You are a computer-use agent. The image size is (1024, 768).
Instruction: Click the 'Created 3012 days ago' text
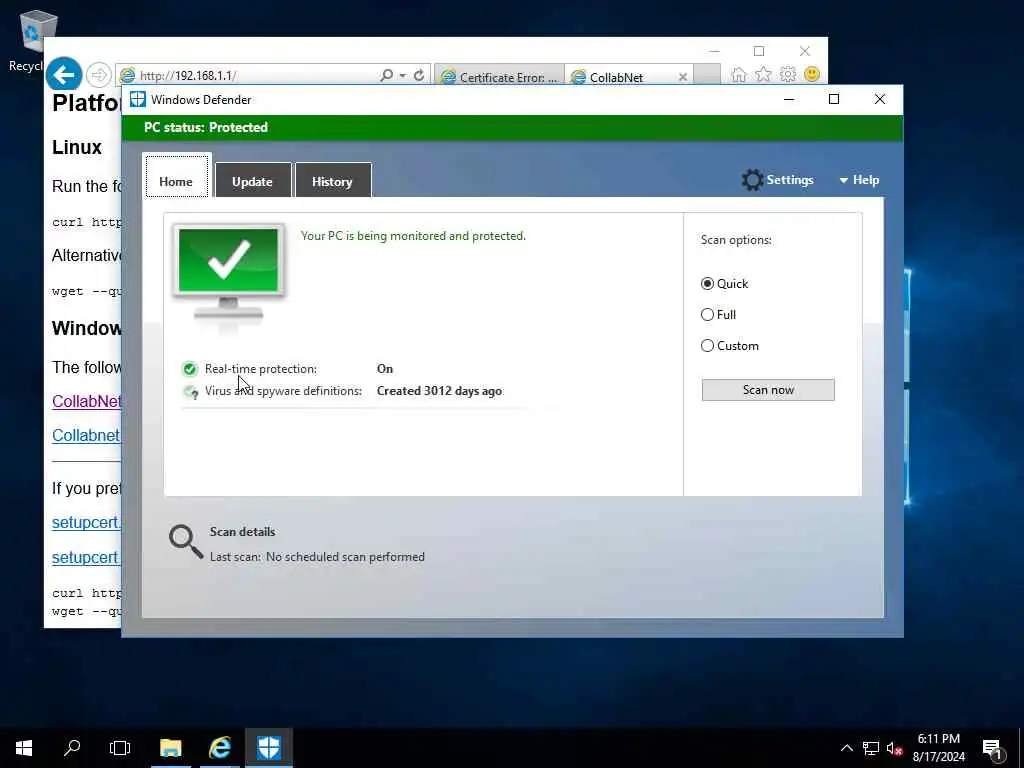[x=440, y=391]
